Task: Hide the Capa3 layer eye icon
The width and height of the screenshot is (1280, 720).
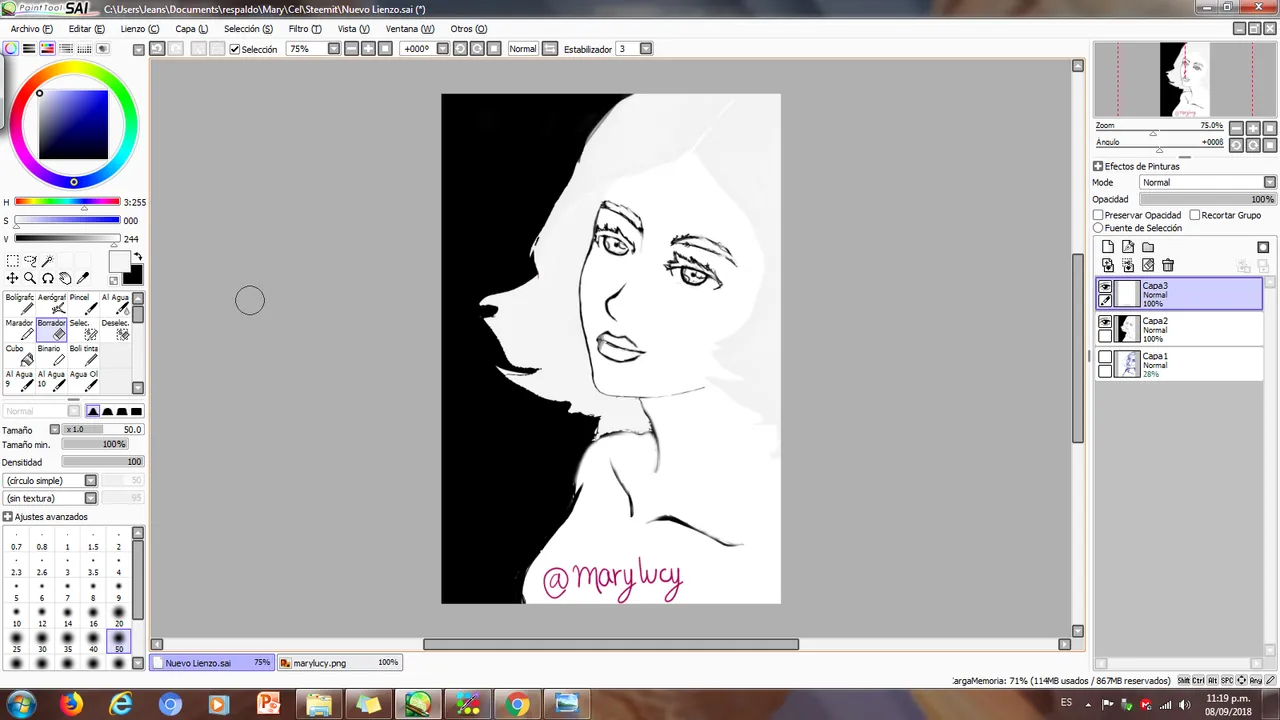Action: (x=1105, y=287)
